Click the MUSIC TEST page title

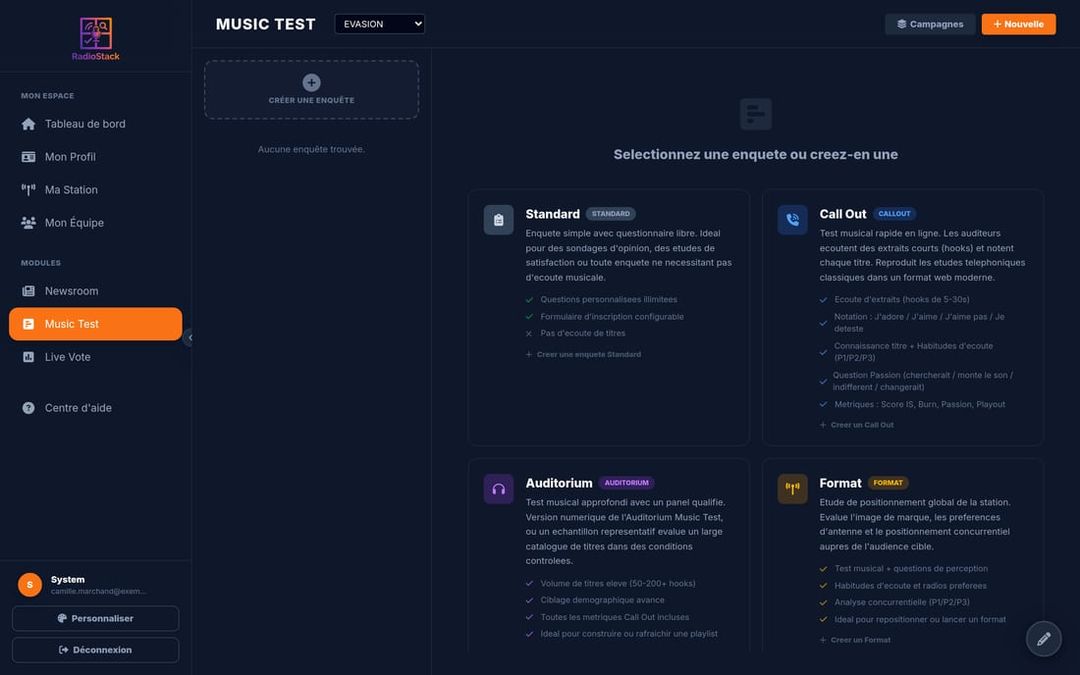pyautogui.click(x=265, y=24)
